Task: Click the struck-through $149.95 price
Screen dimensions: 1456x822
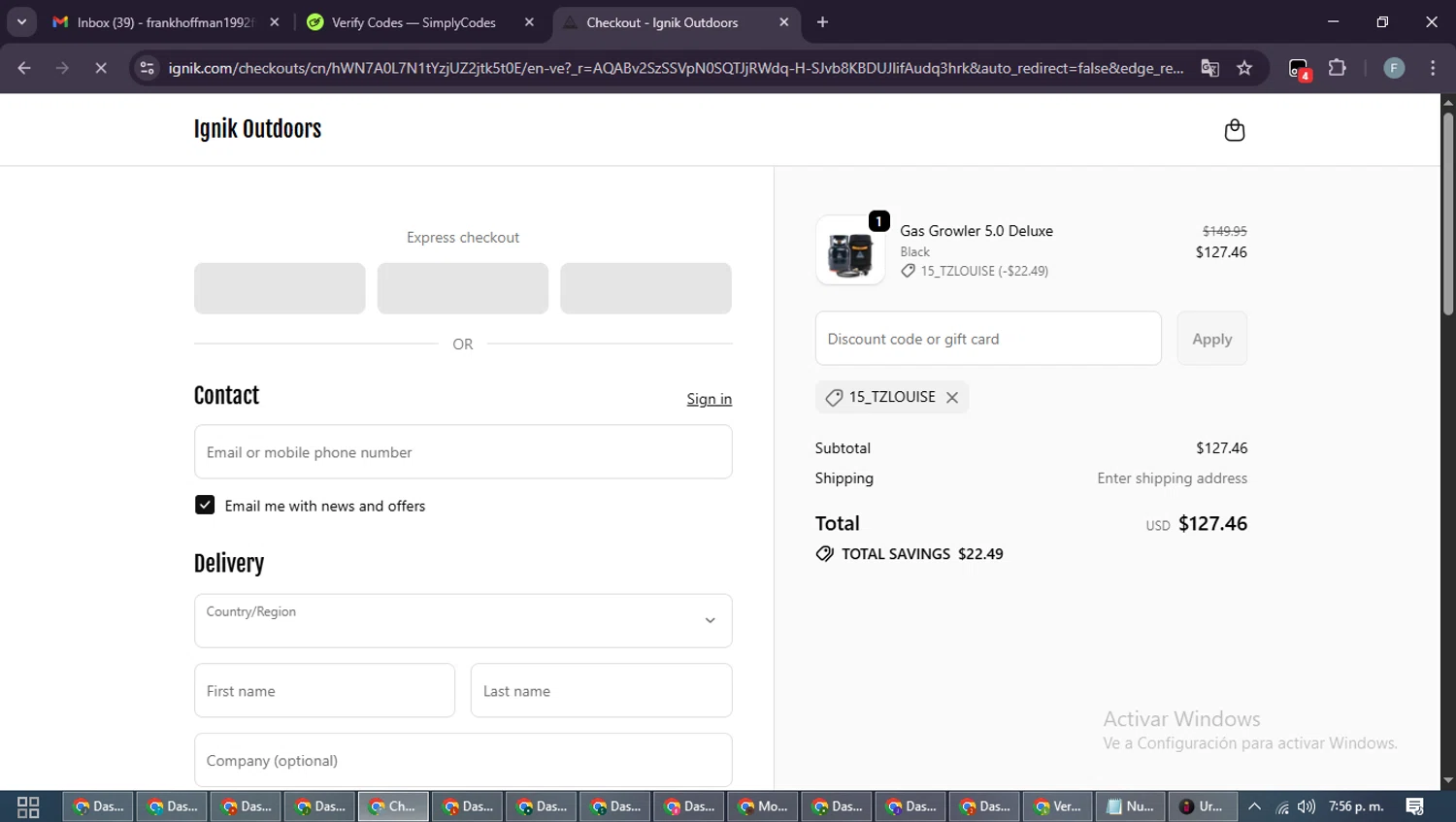Action: pyautogui.click(x=1224, y=231)
